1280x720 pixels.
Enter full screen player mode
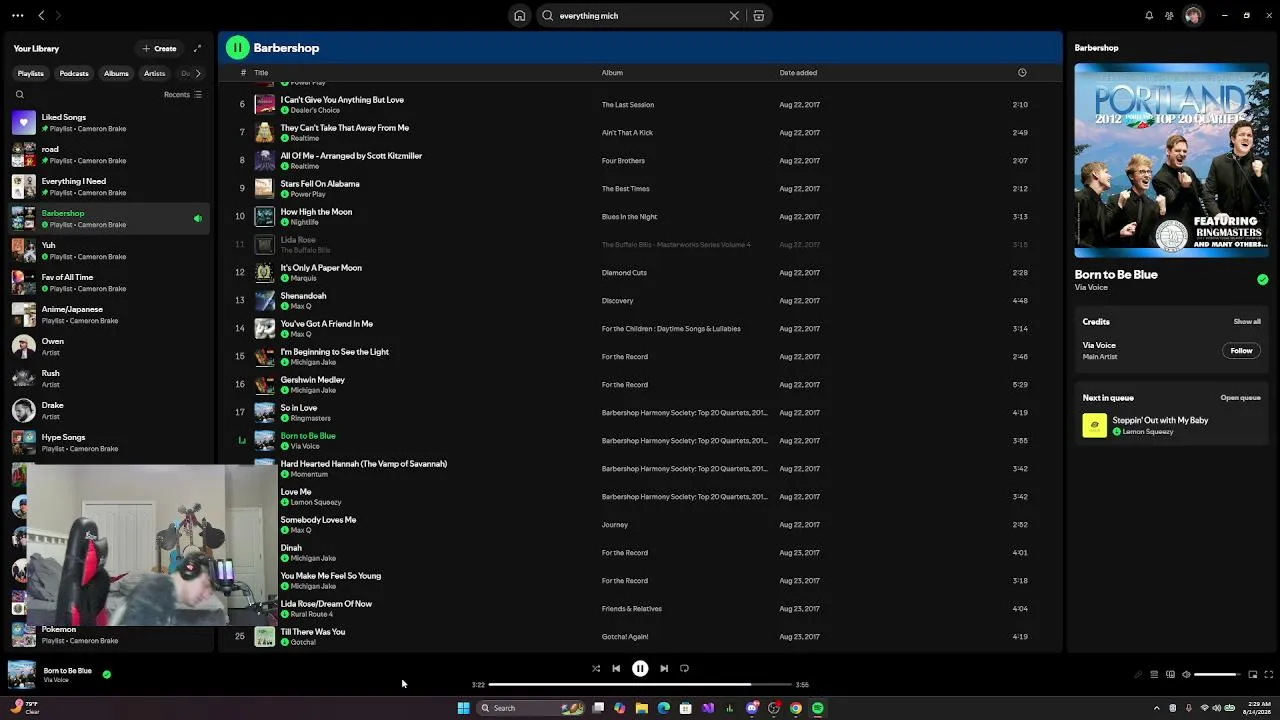[1268, 674]
